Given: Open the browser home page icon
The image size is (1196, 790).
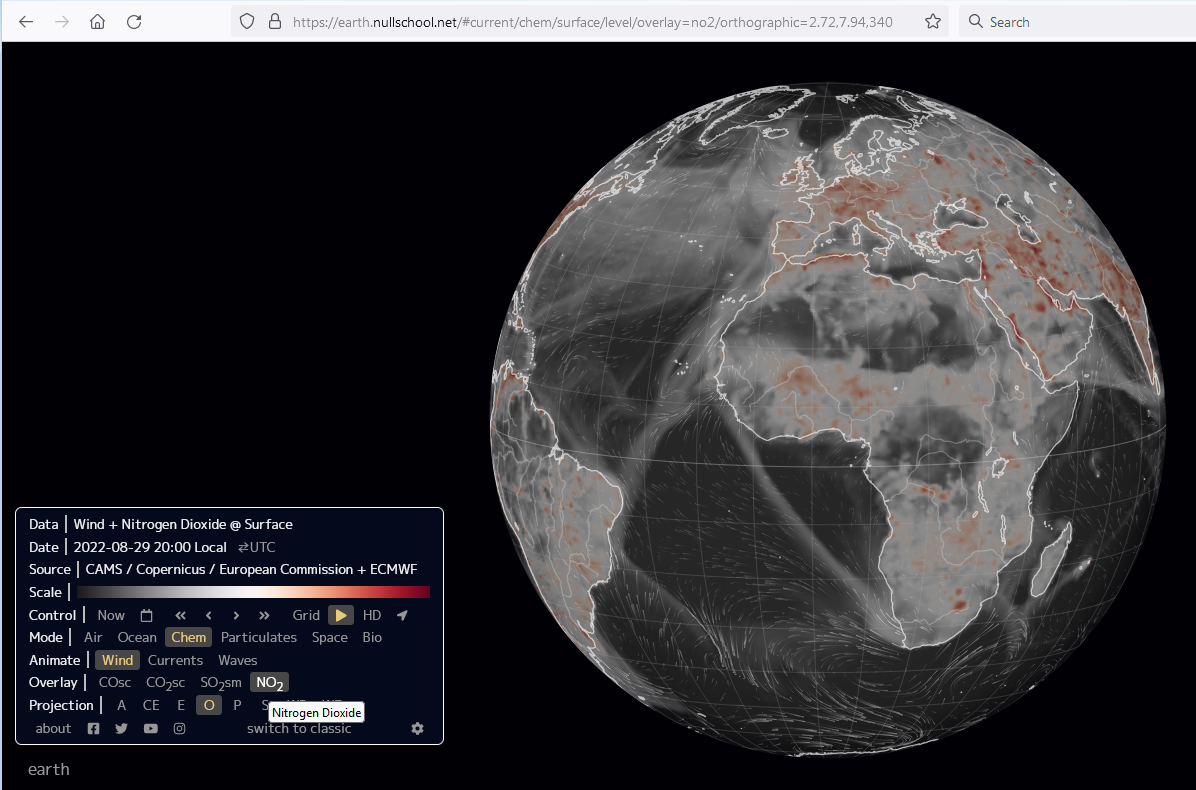Looking at the screenshot, I should coord(98,21).
